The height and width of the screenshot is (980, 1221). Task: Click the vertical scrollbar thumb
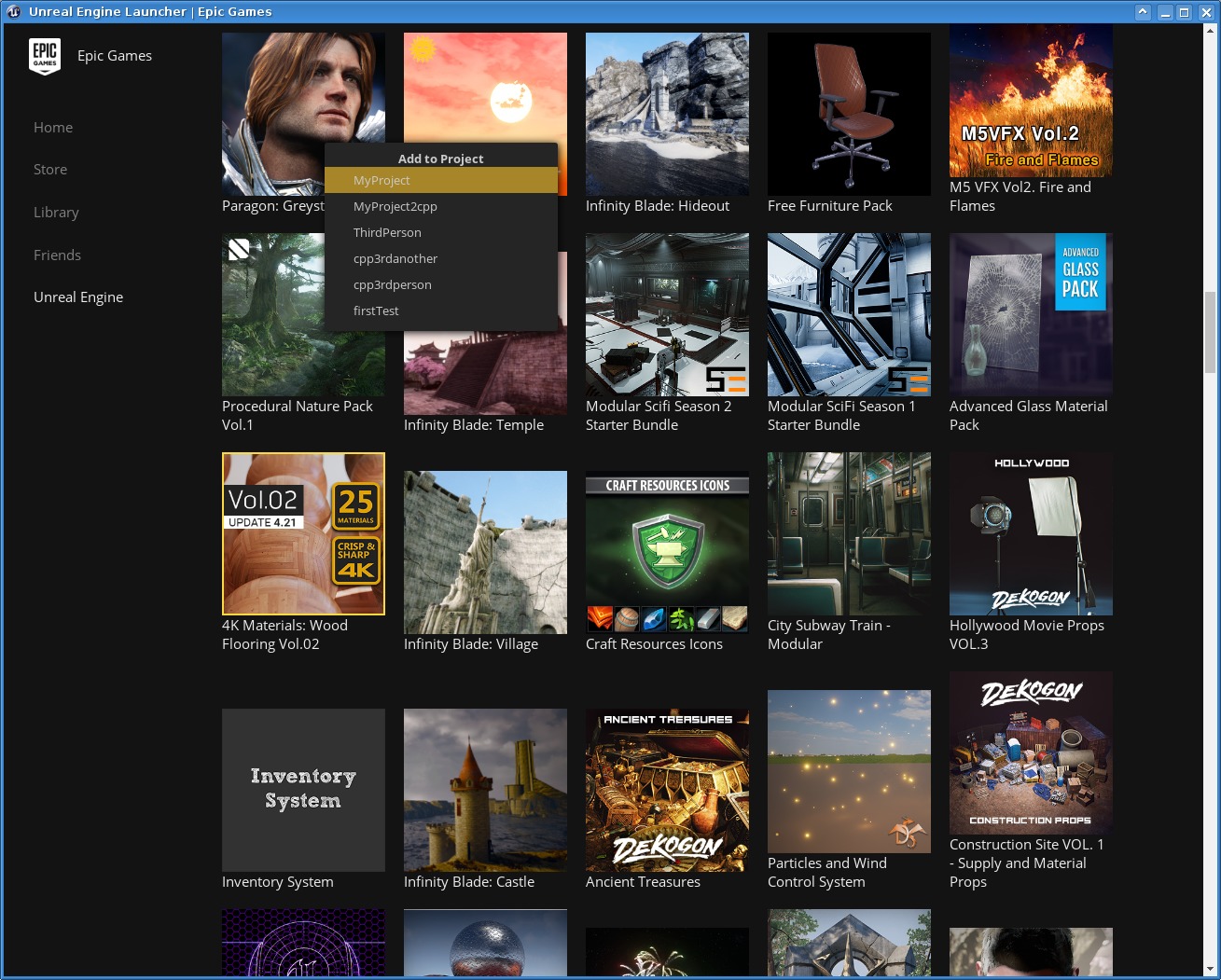click(1211, 333)
